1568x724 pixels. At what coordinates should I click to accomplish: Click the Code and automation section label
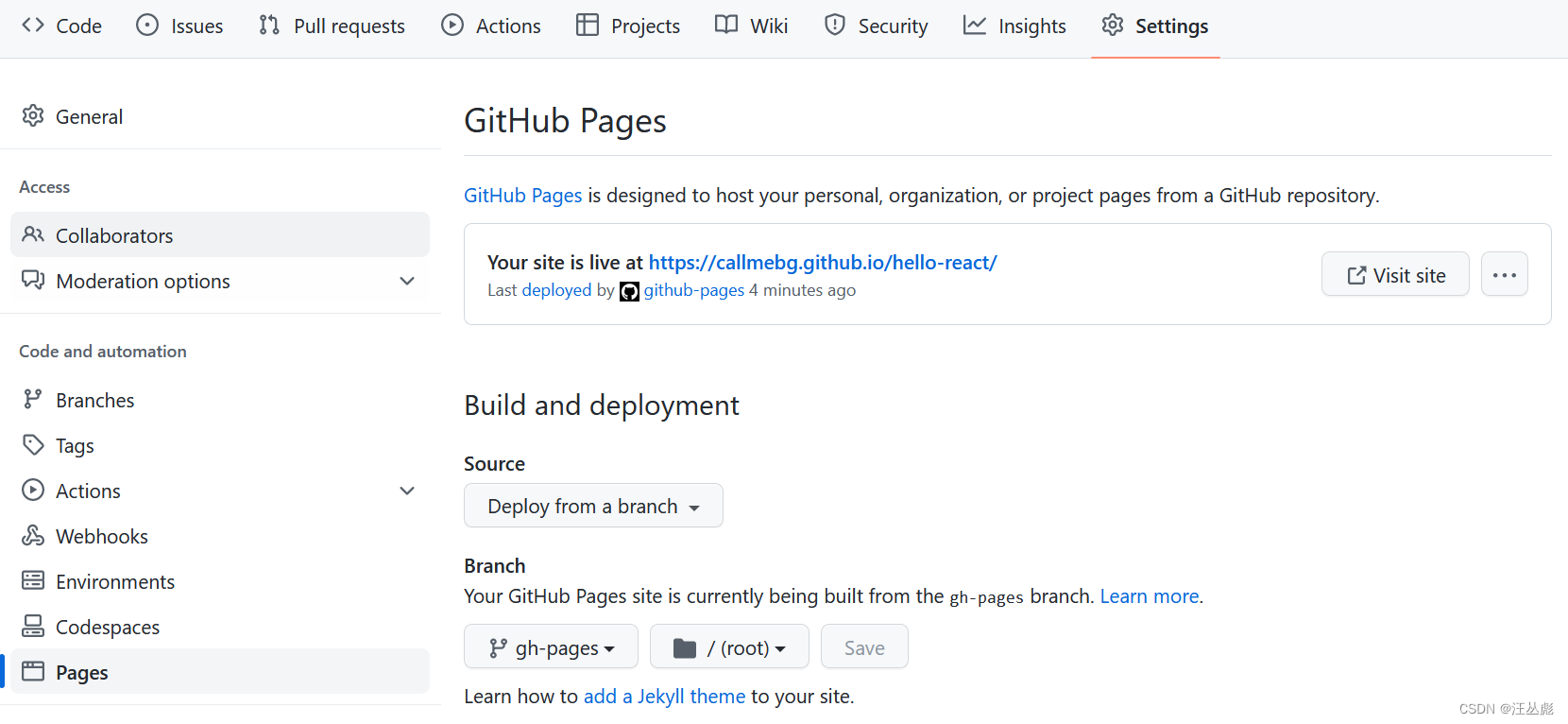coord(103,351)
